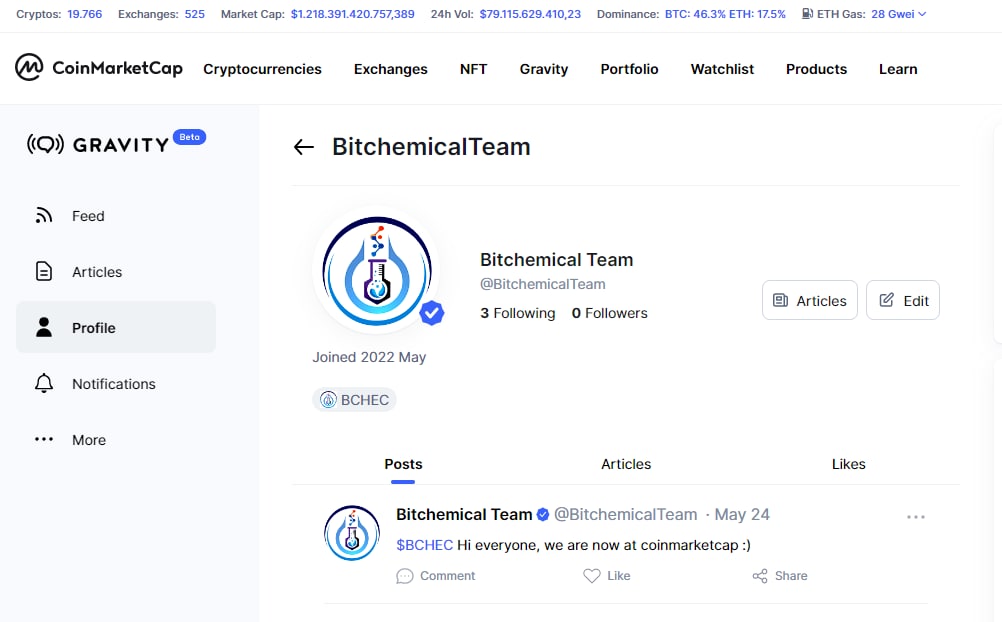Expand the ETH Gas dropdown chevron

[x=922, y=14]
